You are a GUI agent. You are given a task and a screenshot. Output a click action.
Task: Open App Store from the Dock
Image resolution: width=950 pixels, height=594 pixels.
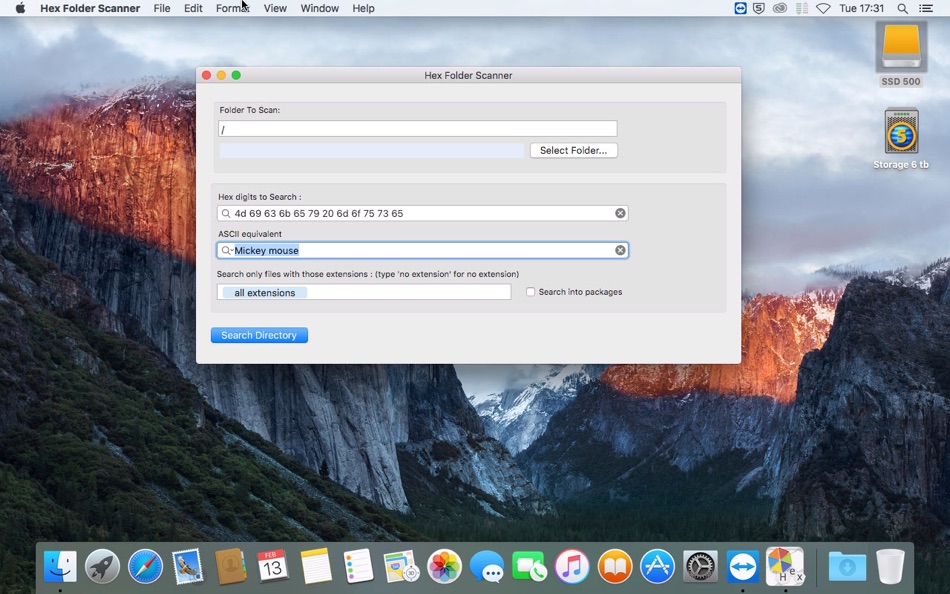(657, 566)
